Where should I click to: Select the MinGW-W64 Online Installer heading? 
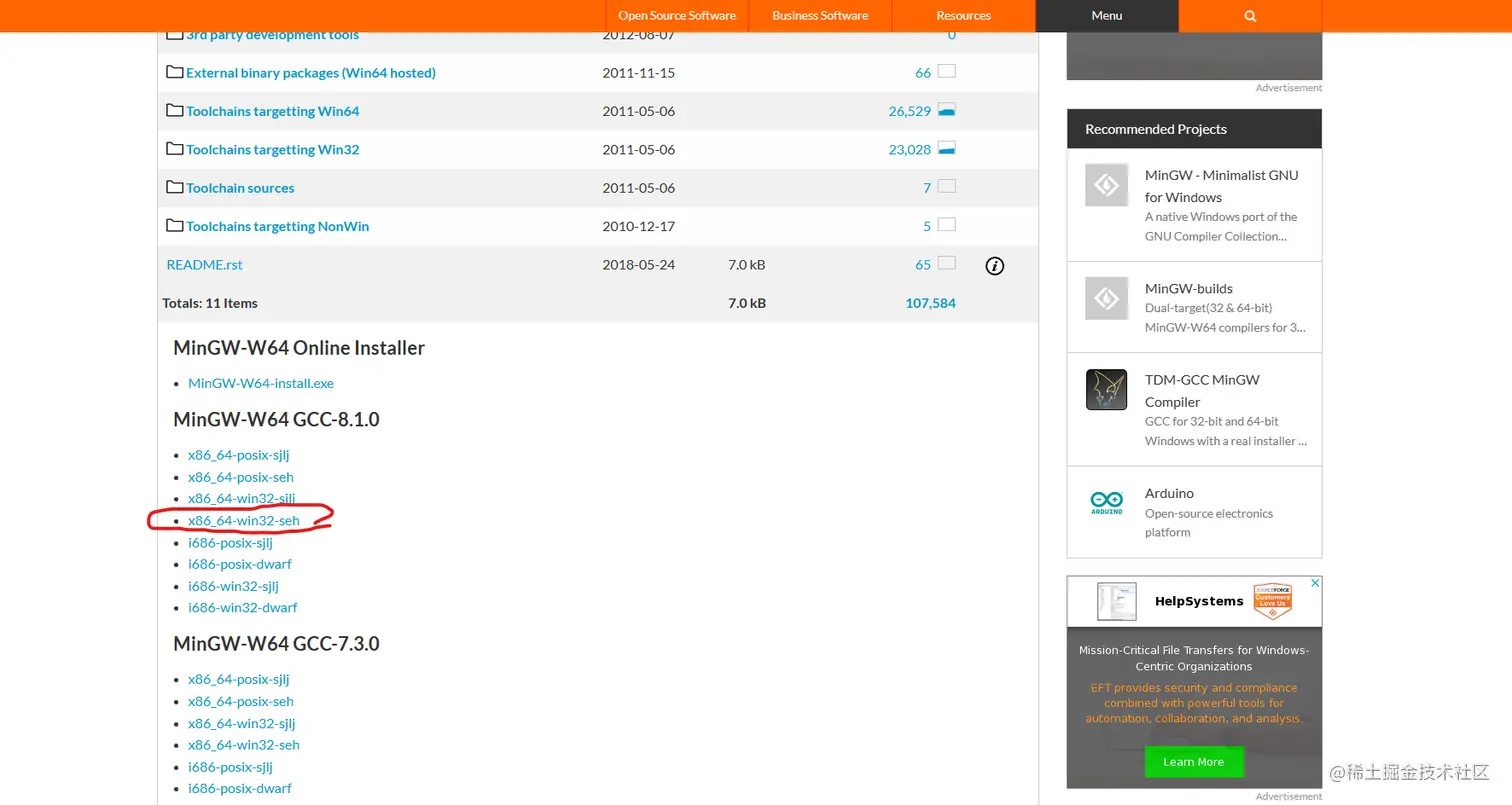coord(299,348)
